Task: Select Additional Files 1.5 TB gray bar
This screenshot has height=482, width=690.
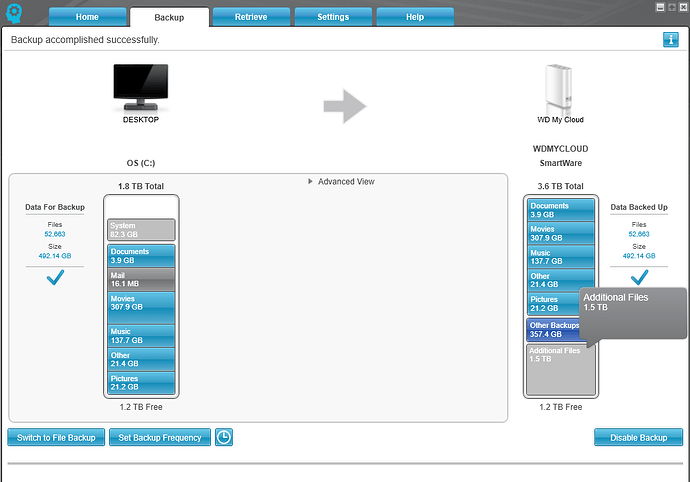Action: tap(561, 369)
